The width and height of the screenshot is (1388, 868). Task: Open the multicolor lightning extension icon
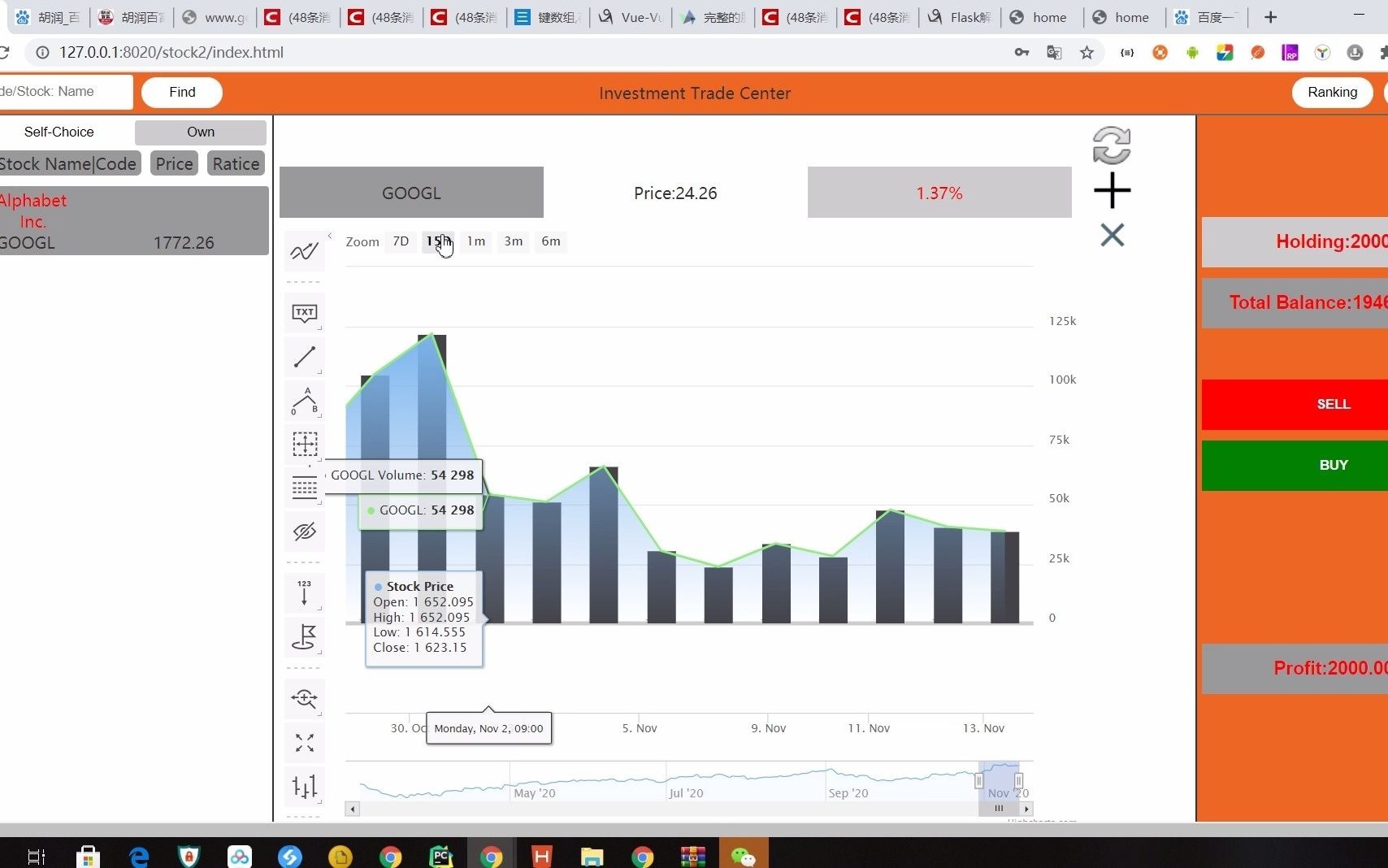1225,52
